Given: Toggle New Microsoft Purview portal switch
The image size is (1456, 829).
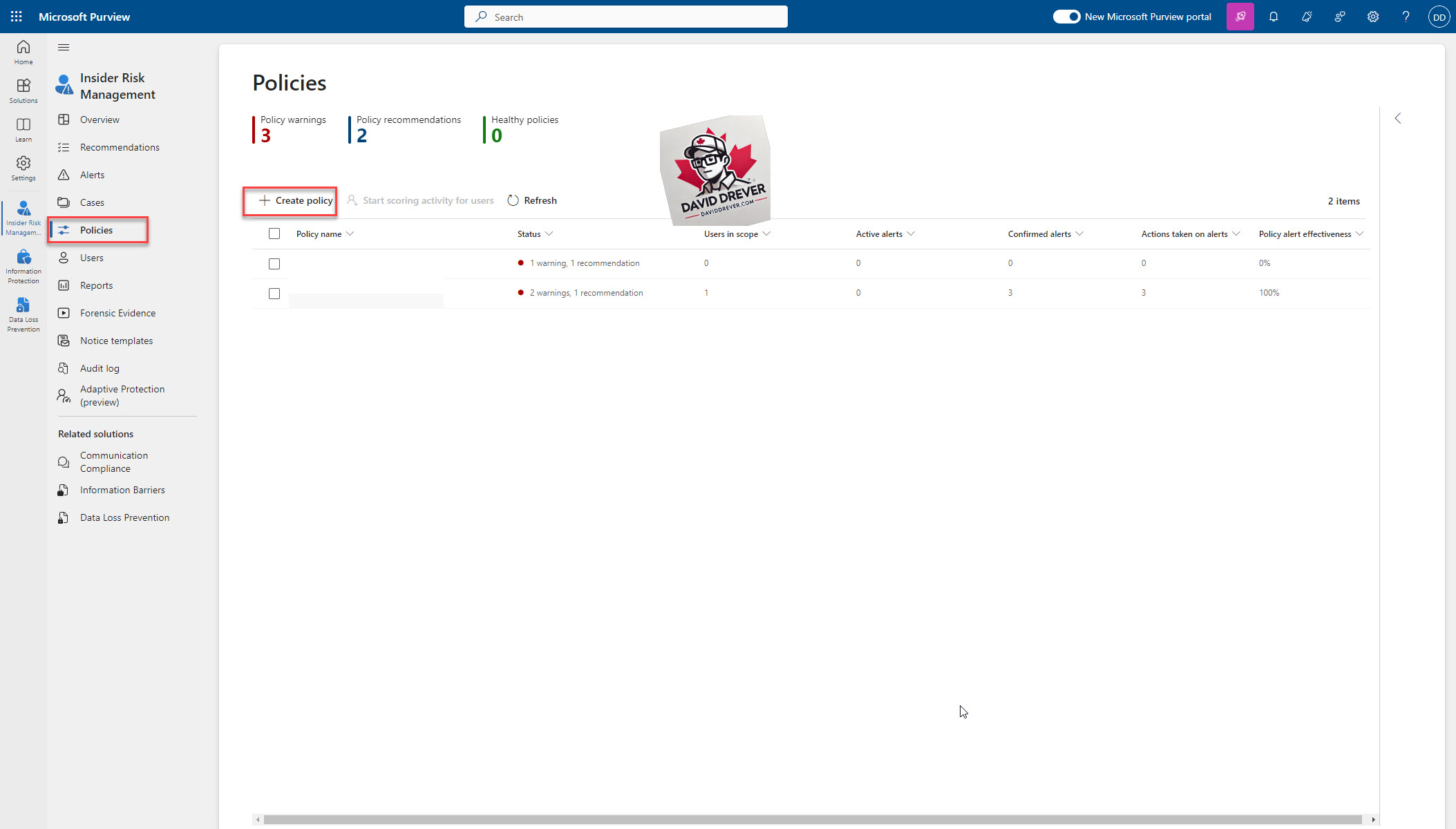Looking at the screenshot, I should coord(1066,17).
